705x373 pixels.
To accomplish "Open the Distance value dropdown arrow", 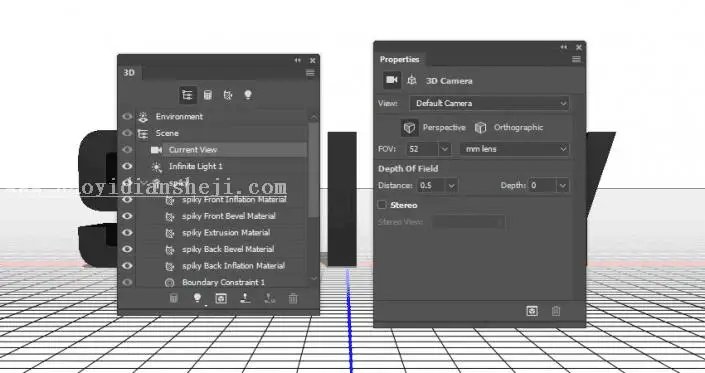I will coord(451,186).
